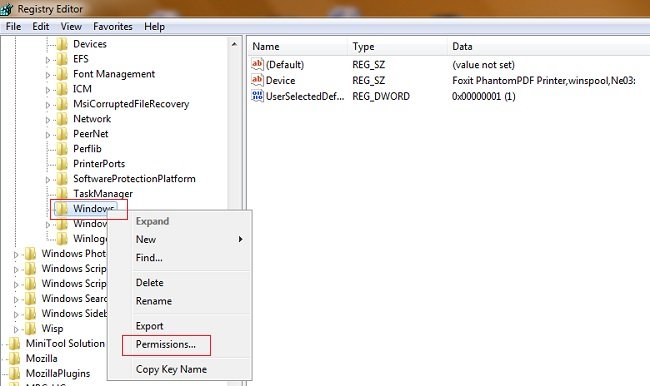Expand the Font Management key
650x386 pixels.
(48, 75)
